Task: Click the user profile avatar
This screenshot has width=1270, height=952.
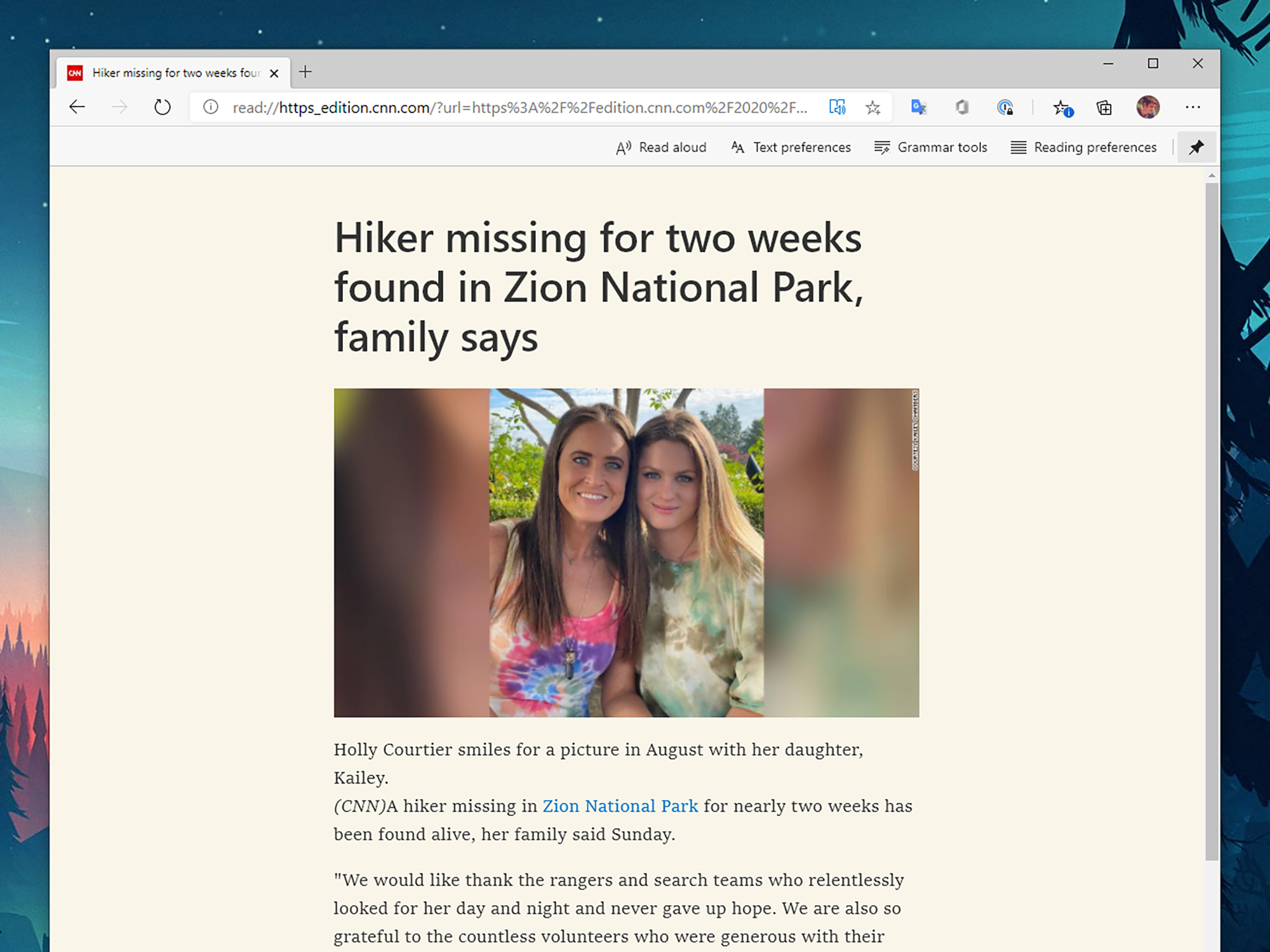Action: coord(1147,107)
